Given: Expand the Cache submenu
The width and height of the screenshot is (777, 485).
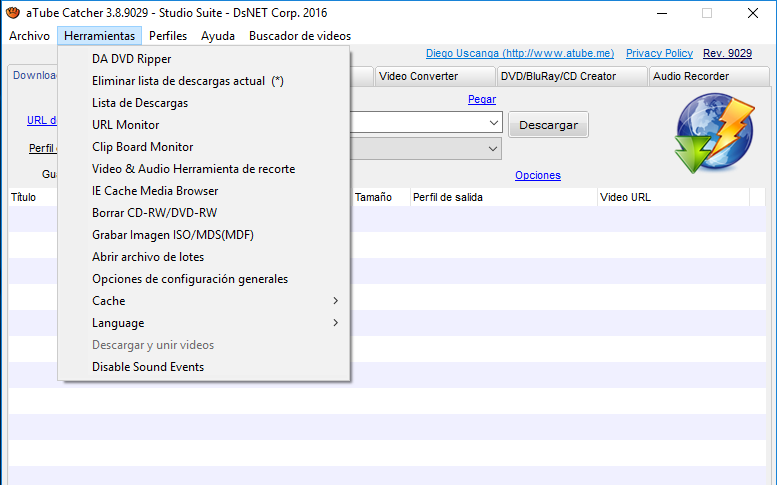Looking at the screenshot, I should click(204, 301).
